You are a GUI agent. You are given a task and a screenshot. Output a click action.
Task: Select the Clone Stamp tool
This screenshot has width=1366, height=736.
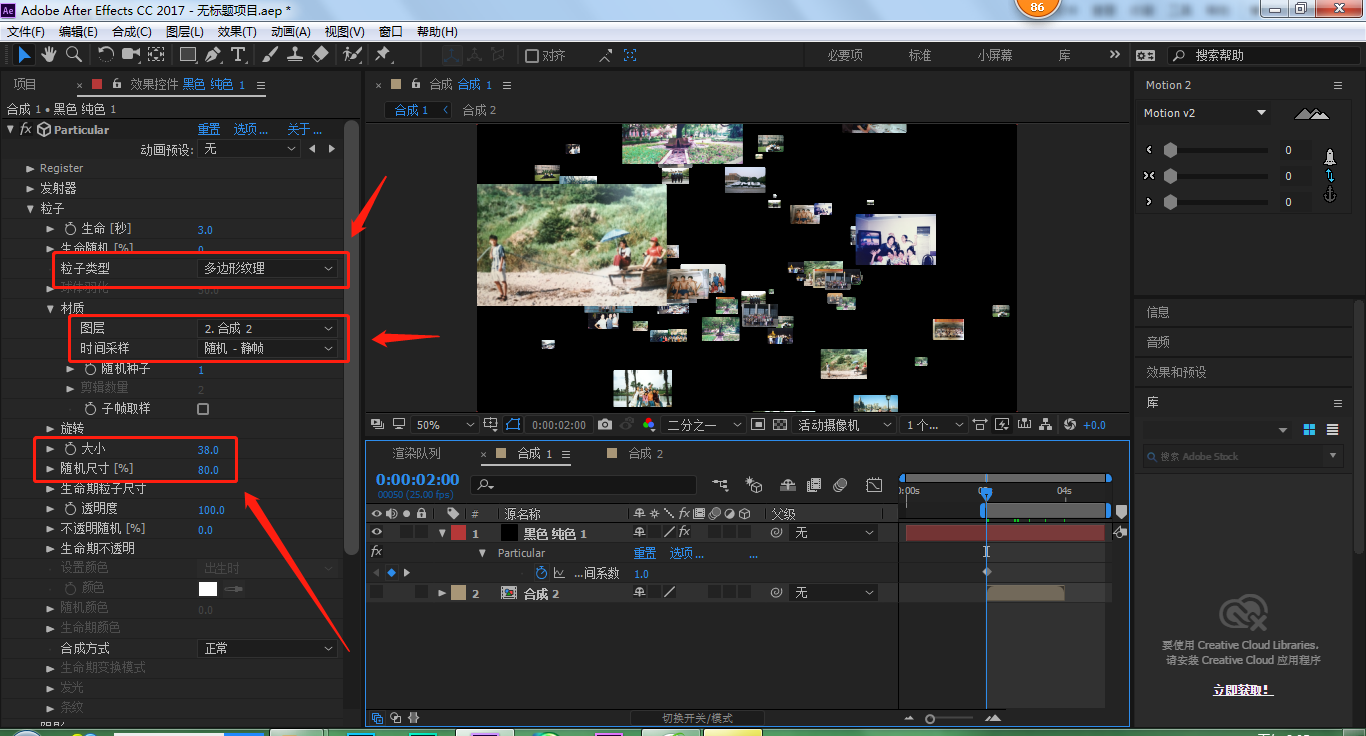296,54
